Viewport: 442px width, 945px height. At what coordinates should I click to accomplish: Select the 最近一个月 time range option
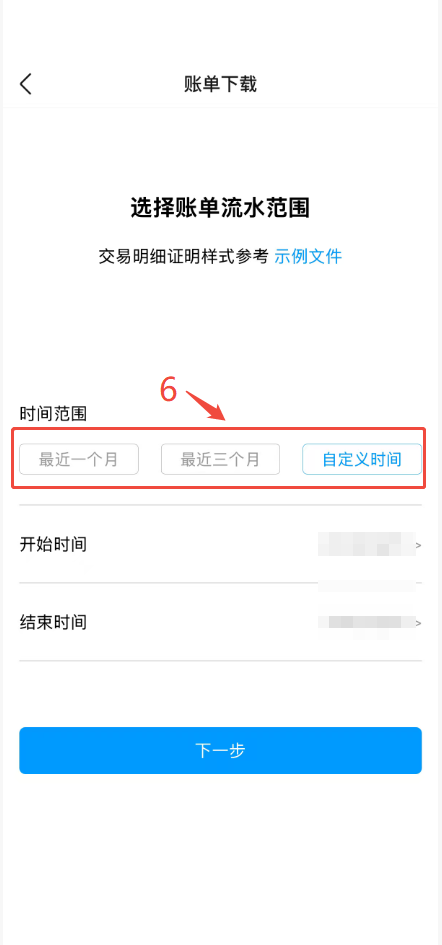tap(79, 460)
